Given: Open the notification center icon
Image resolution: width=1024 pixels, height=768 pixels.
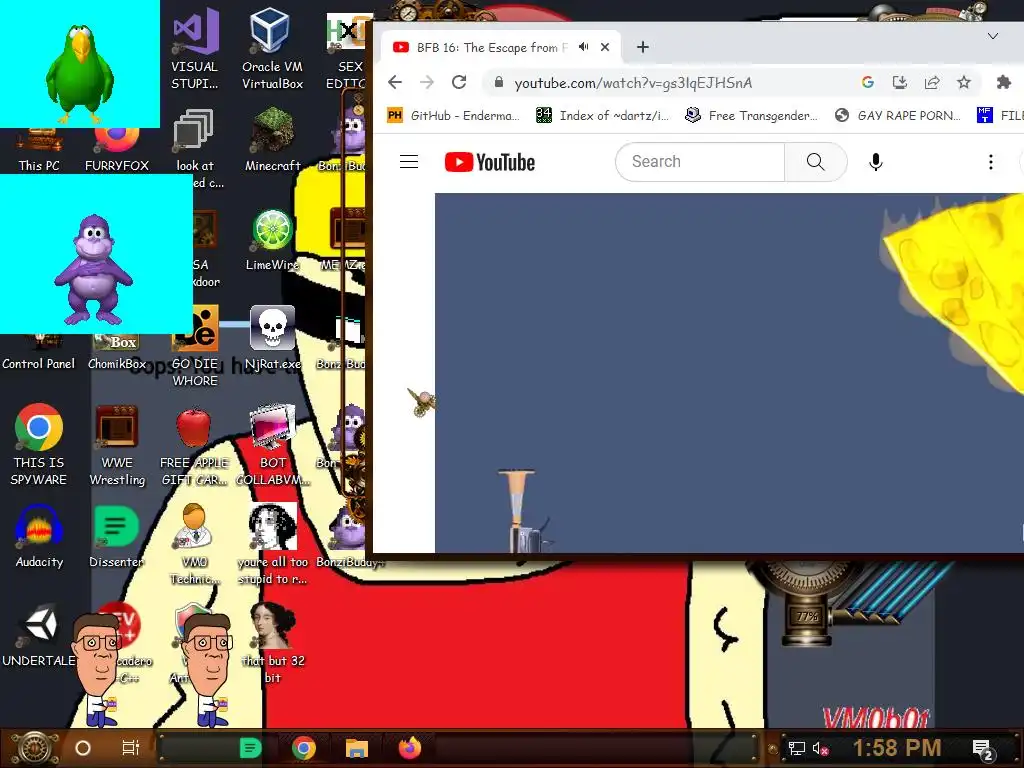Looking at the screenshot, I should click(x=982, y=750).
